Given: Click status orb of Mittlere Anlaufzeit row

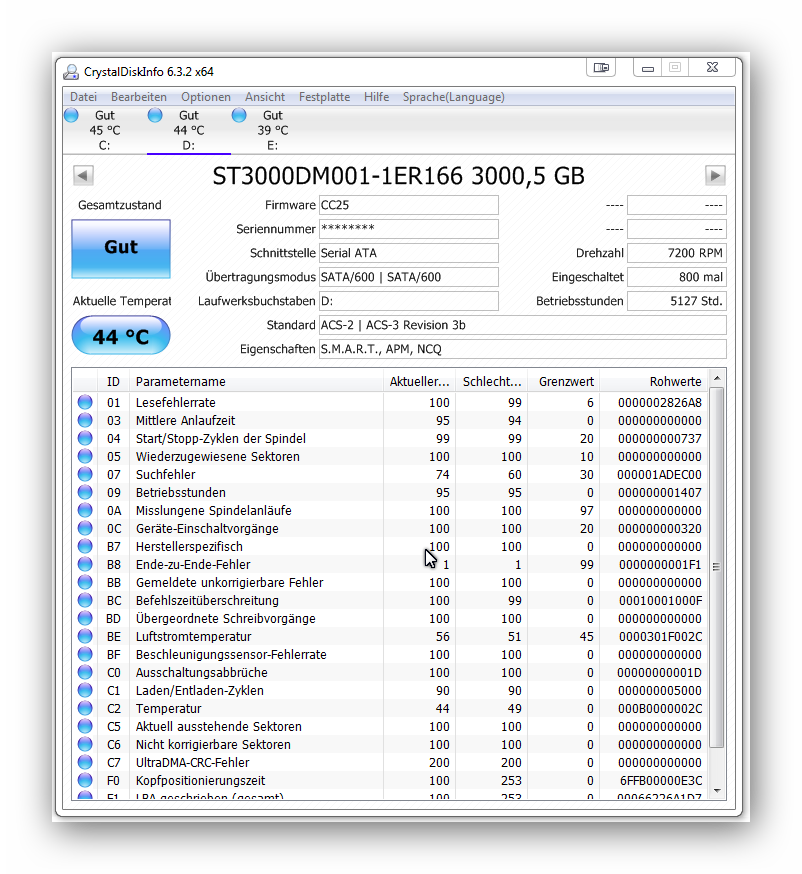Looking at the screenshot, I should [85, 420].
